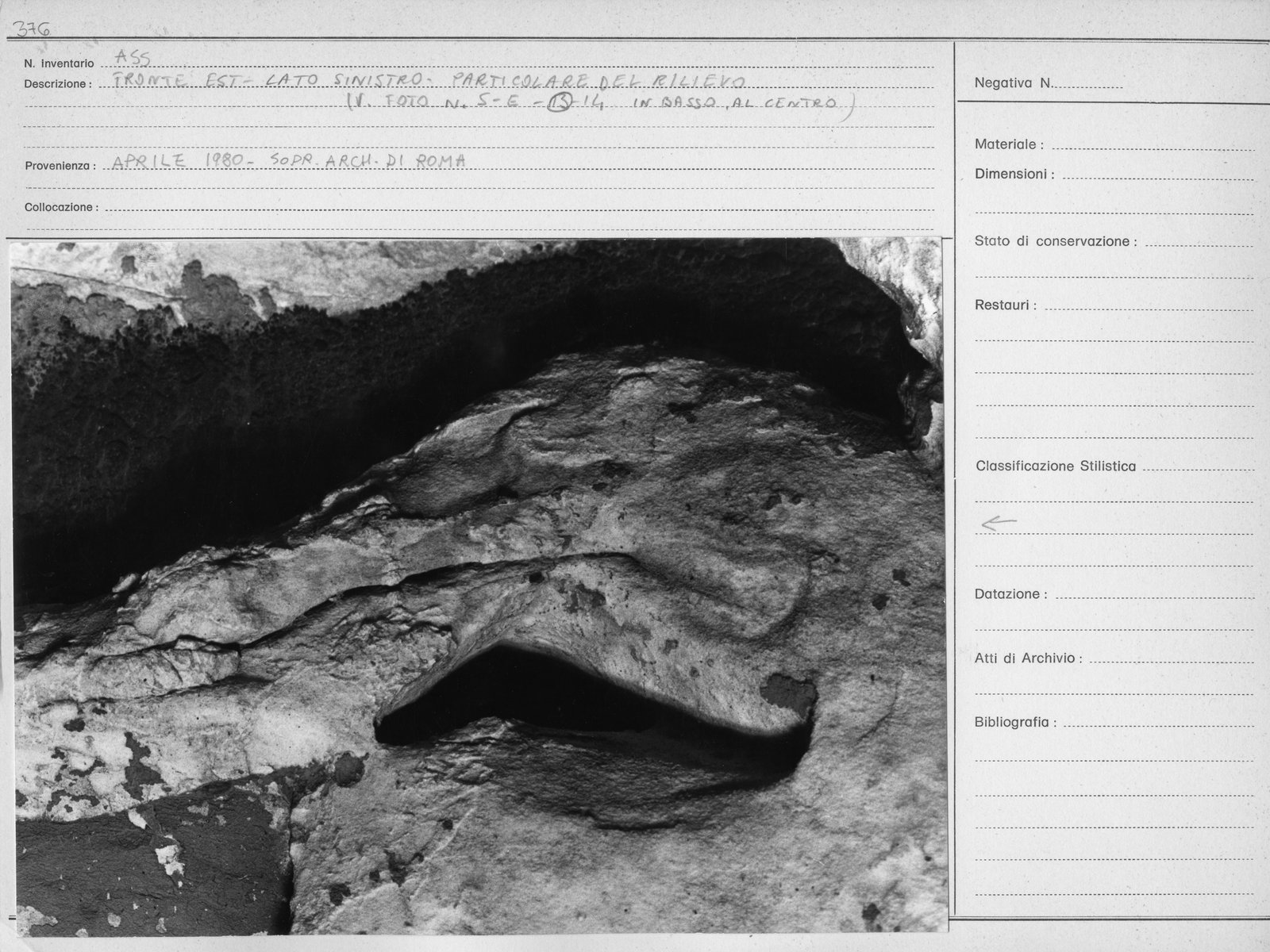Click the Collocazione empty field
Screen dimensions: 1270x952
[x=520, y=206]
